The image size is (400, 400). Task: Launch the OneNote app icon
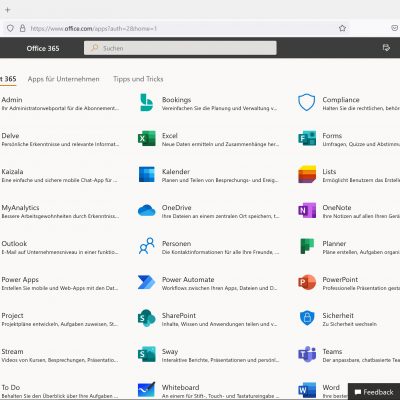tap(307, 210)
